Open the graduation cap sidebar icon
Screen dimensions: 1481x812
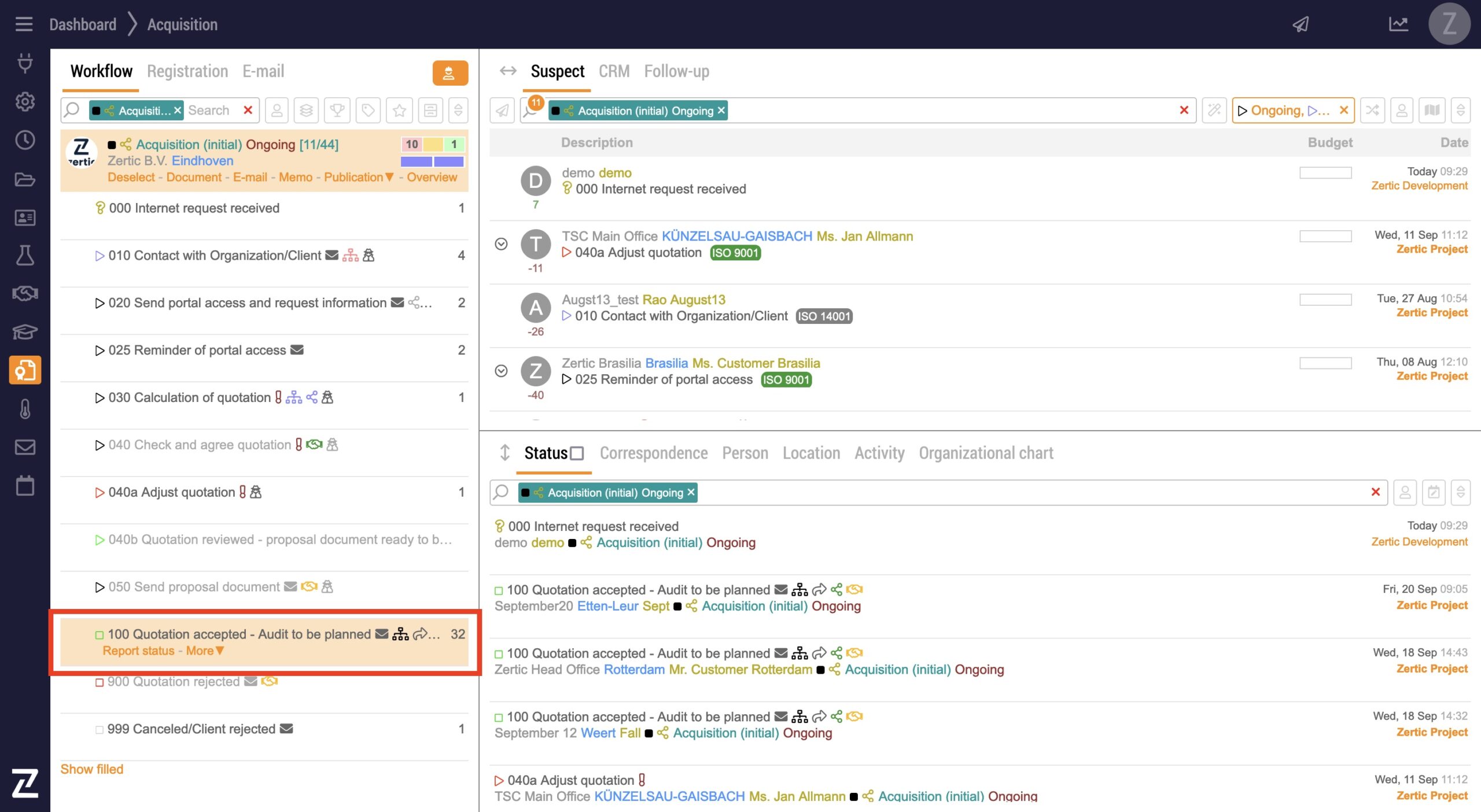(25, 331)
